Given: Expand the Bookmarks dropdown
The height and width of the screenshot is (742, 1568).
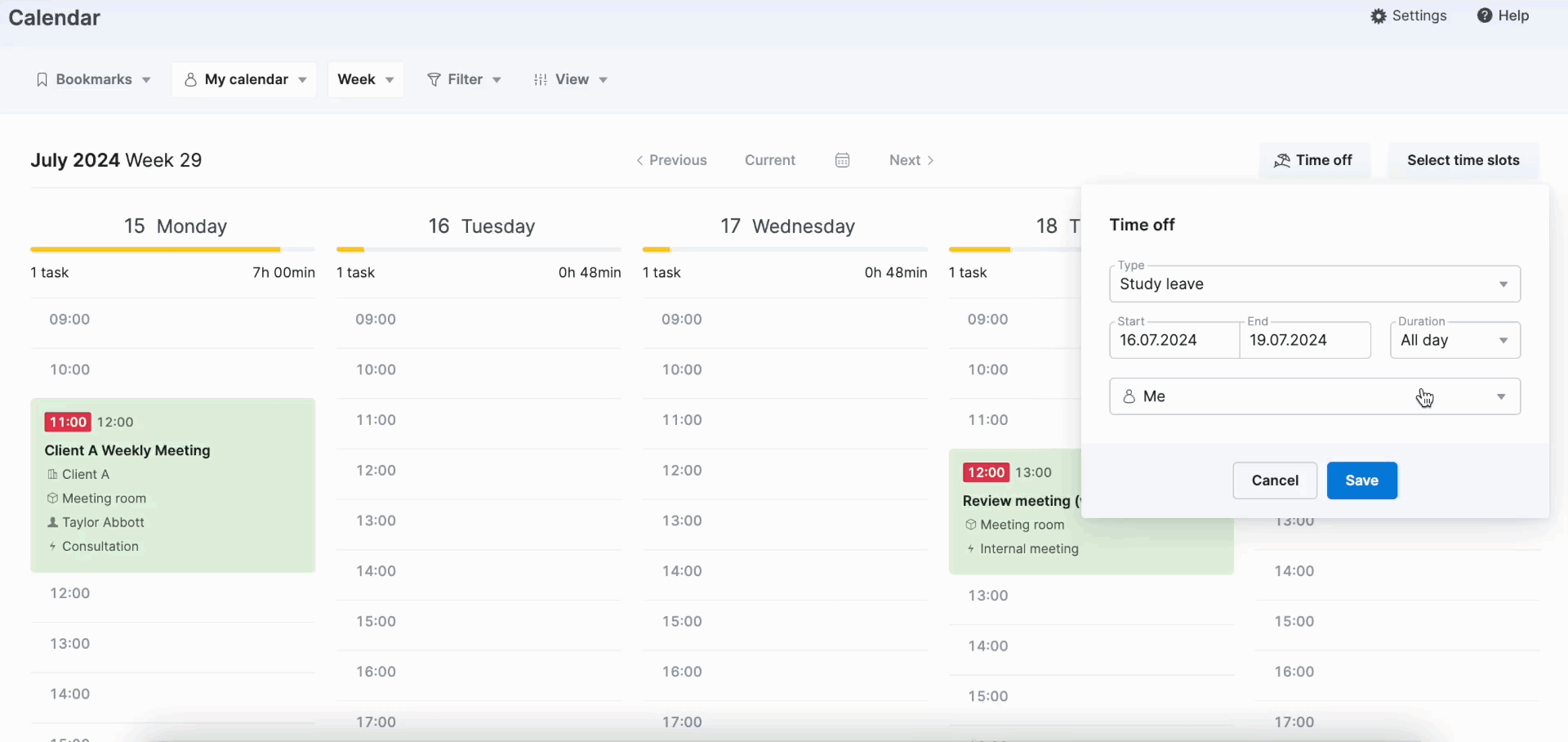Looking at the screenshot, I should pos(94,80).
